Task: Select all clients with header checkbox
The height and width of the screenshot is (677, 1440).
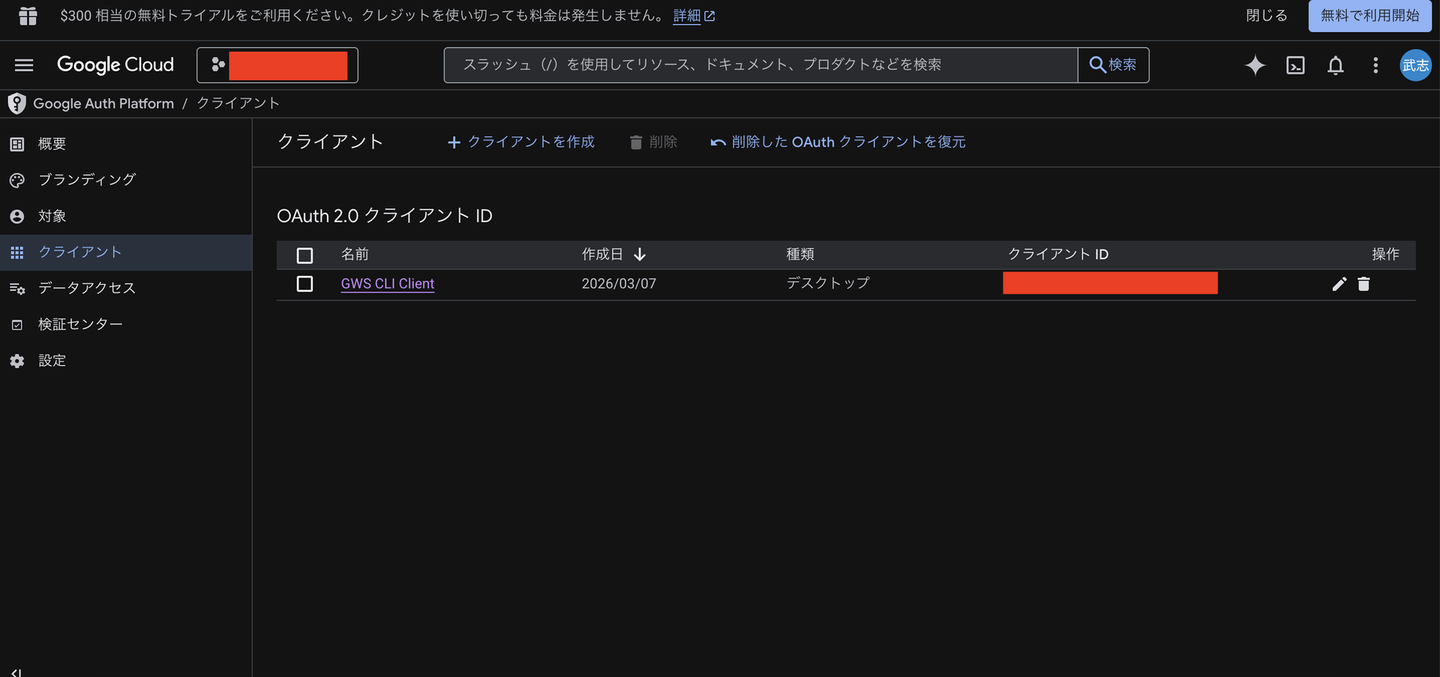Action: point(305,255)
